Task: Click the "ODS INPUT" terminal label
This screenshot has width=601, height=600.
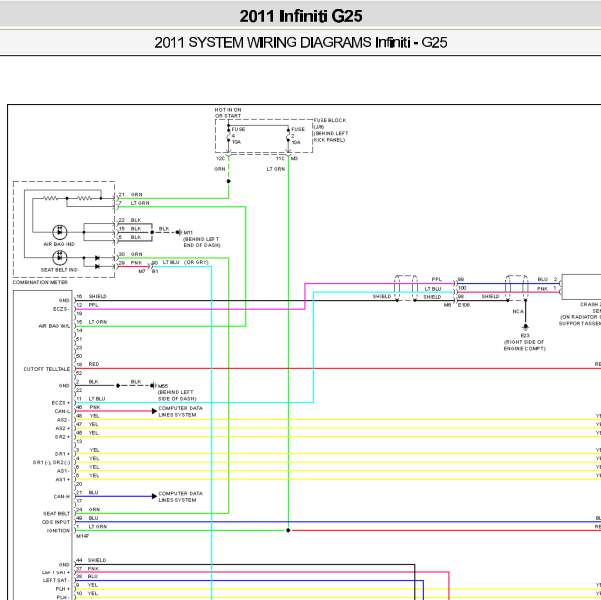Action: point(56,522)
